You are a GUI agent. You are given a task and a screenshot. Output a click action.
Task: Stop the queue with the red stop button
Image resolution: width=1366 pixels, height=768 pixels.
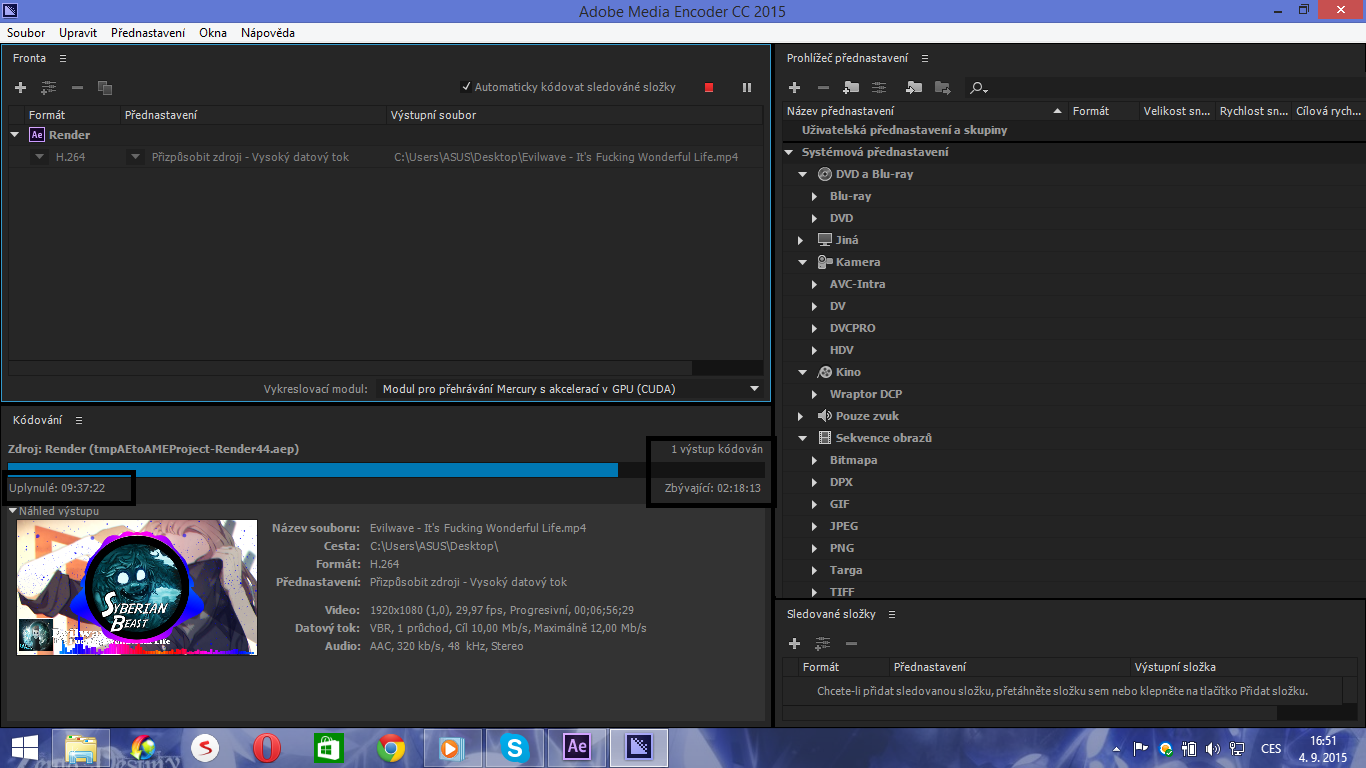709,88
